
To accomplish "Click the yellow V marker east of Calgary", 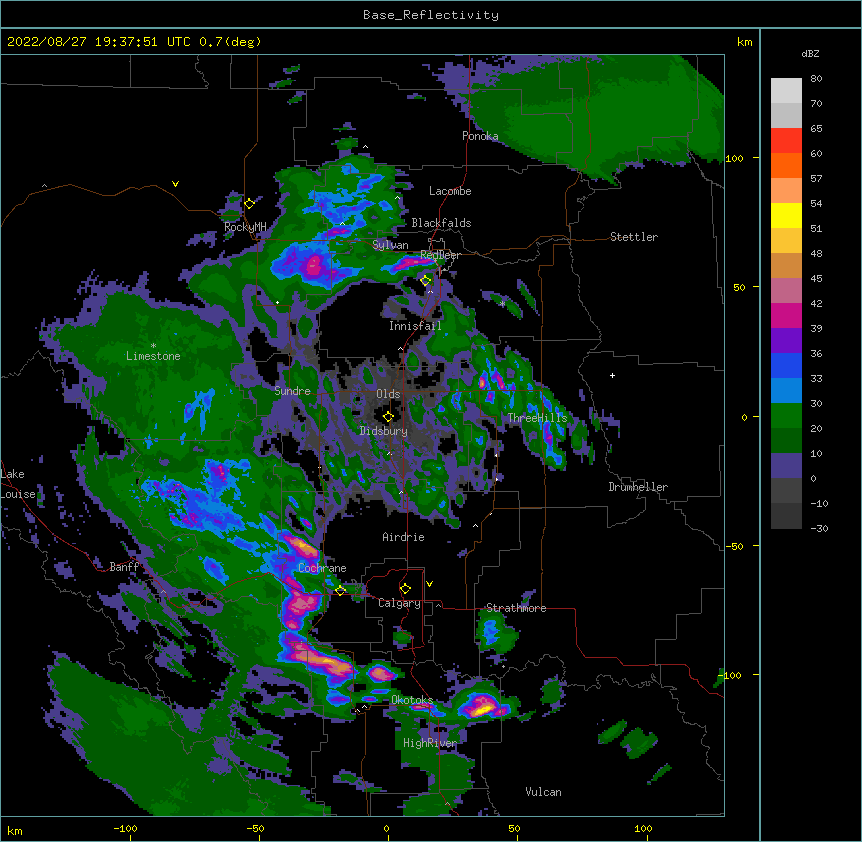I will pyautogui.click(x=429, y=584).
